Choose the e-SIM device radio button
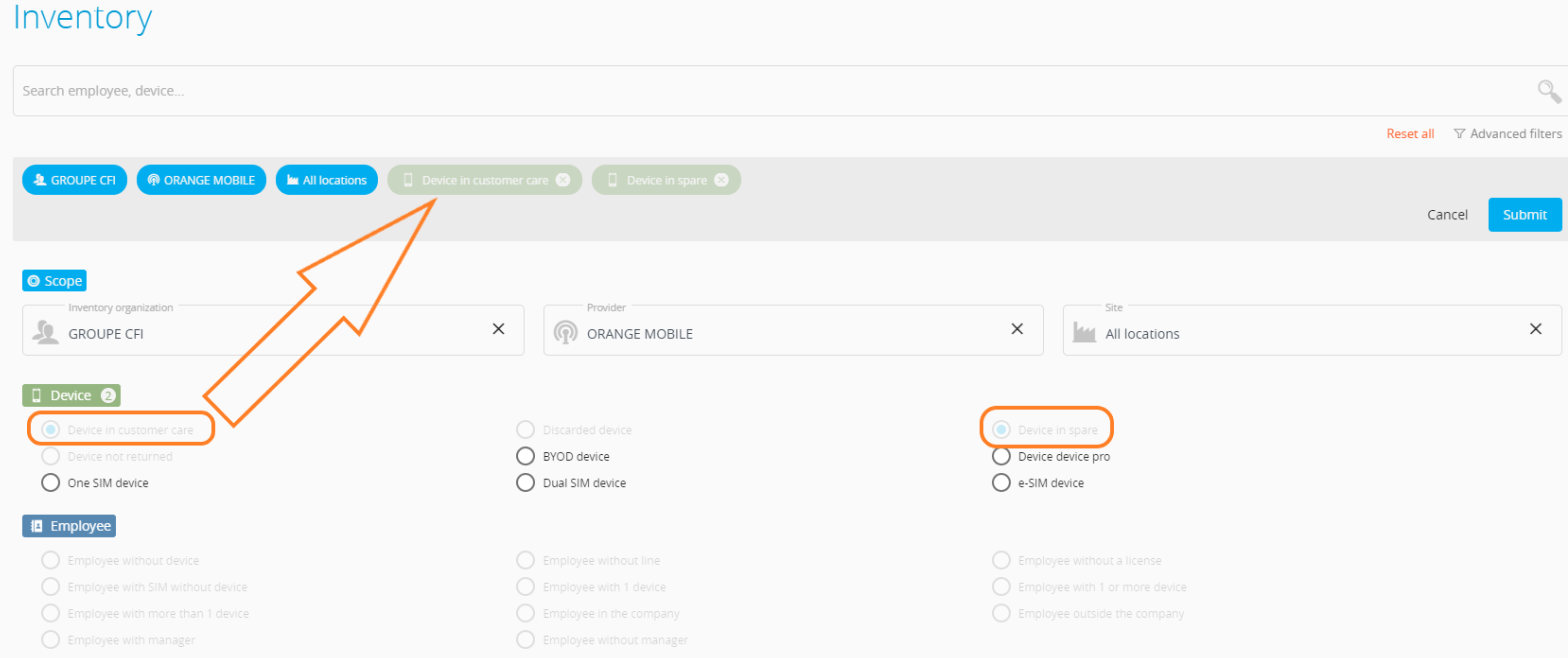 coord(1001,483)
